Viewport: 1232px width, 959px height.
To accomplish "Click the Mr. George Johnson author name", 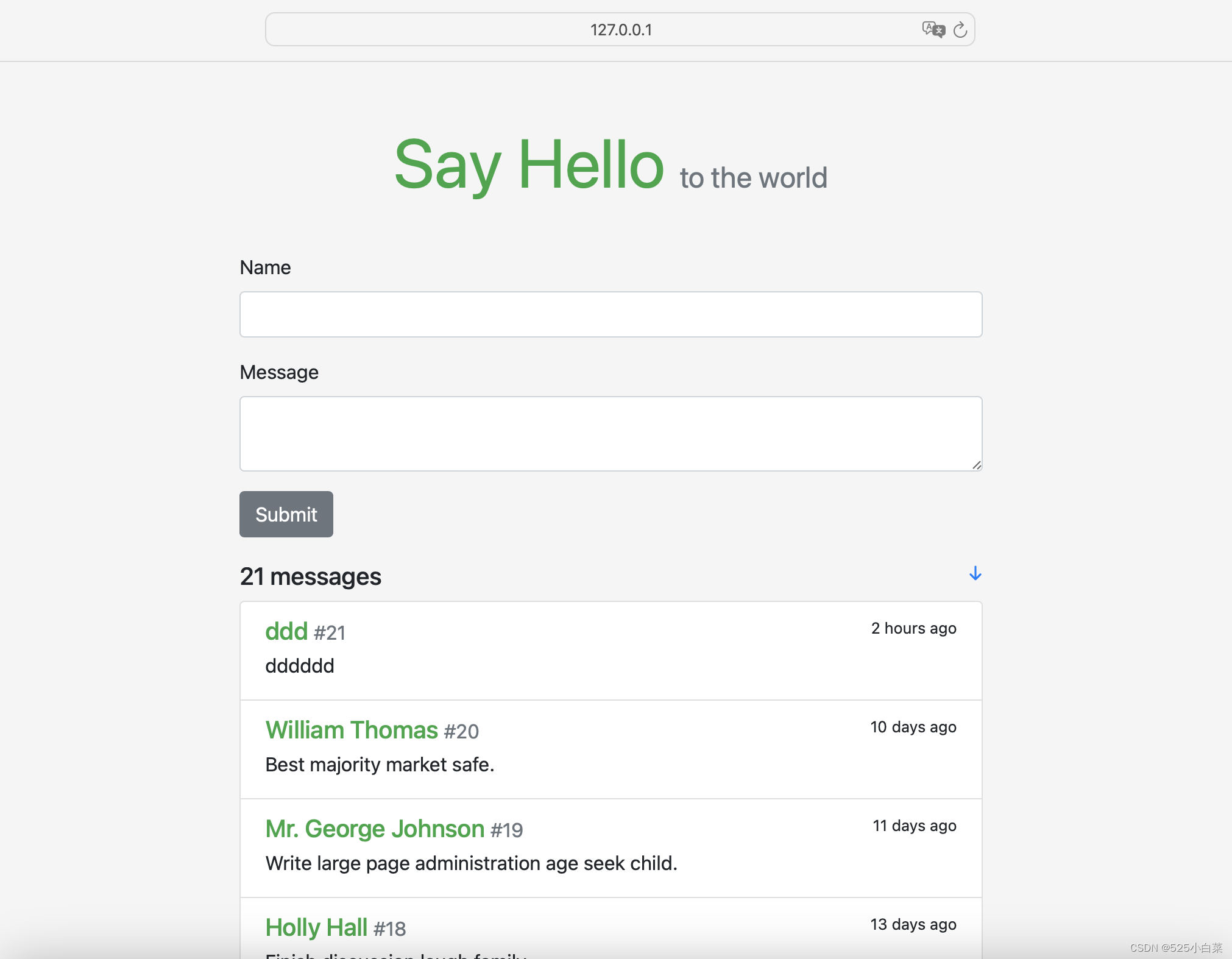I will coord(375,829).
